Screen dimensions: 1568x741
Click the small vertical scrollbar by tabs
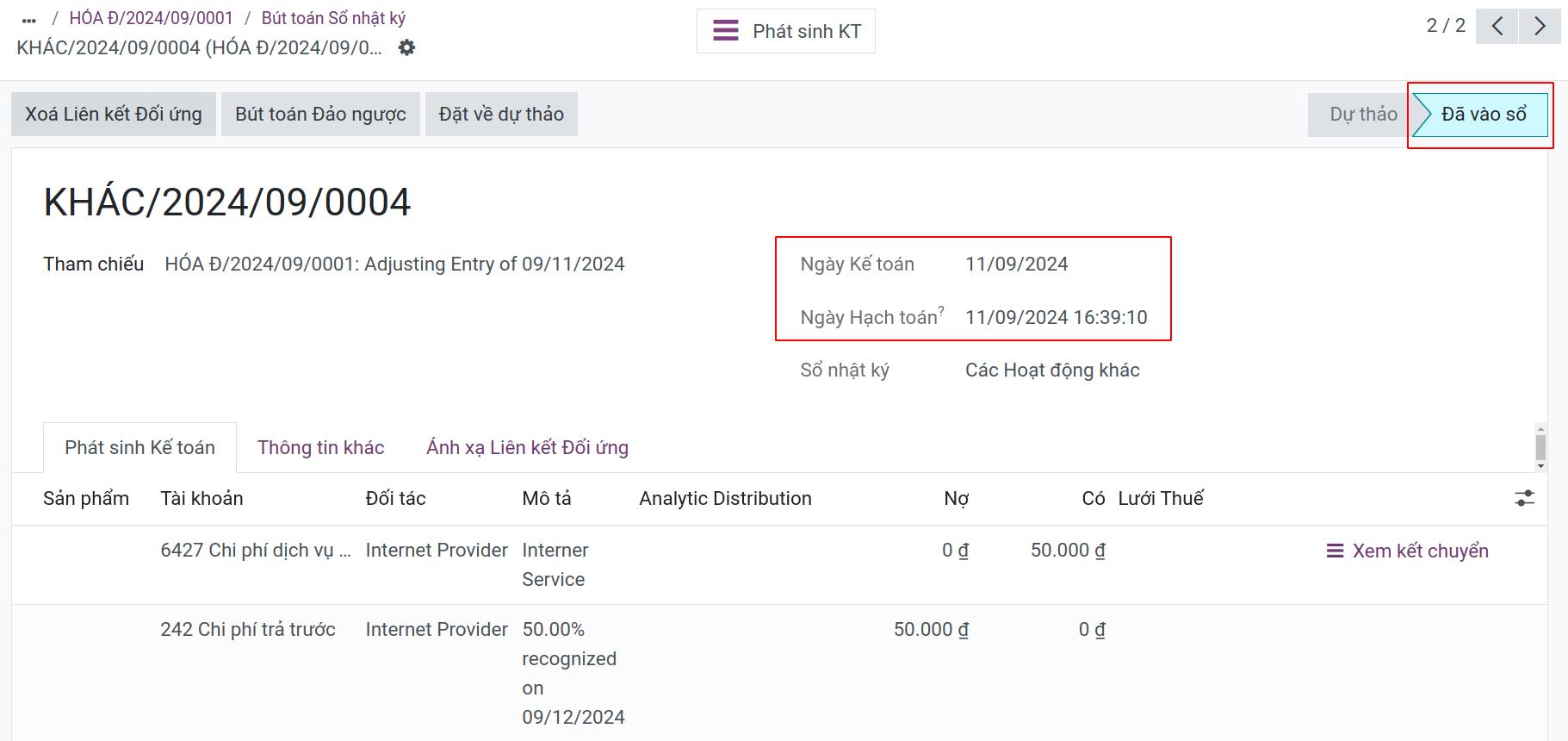[x=1540, y=447]
